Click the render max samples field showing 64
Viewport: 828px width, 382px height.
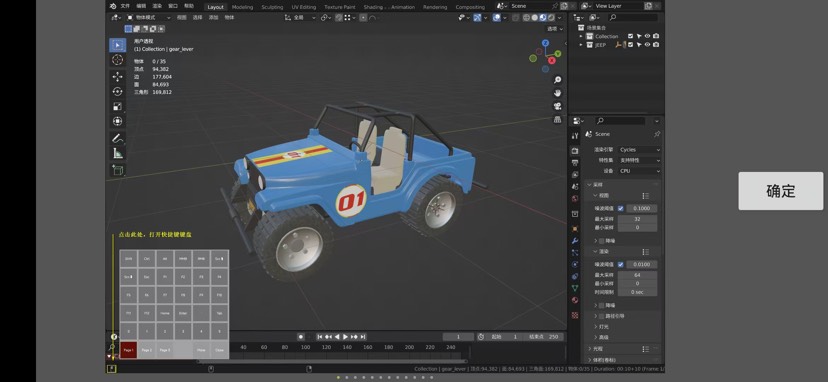click(x=637, y=275)
